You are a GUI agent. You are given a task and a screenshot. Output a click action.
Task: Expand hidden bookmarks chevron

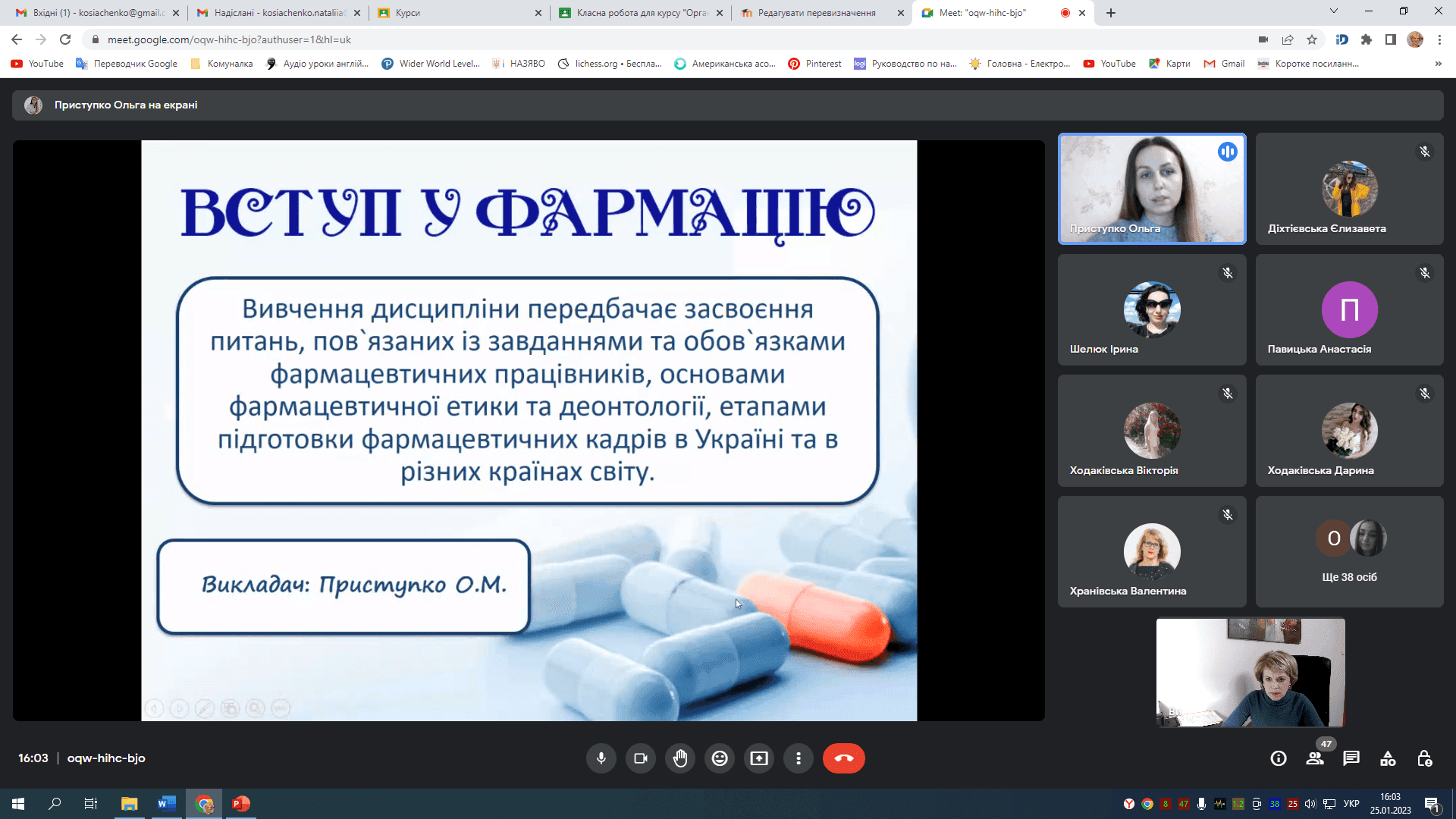pyautogui.click(x=1439, y=64)
